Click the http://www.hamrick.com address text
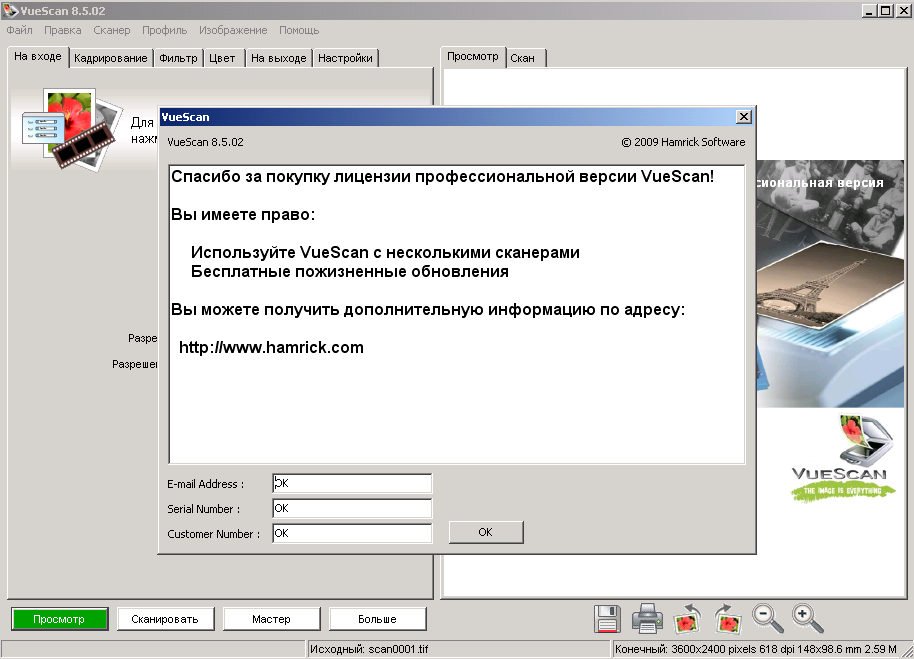This screenshot has height=659, width=914. (x=271, y=347)
